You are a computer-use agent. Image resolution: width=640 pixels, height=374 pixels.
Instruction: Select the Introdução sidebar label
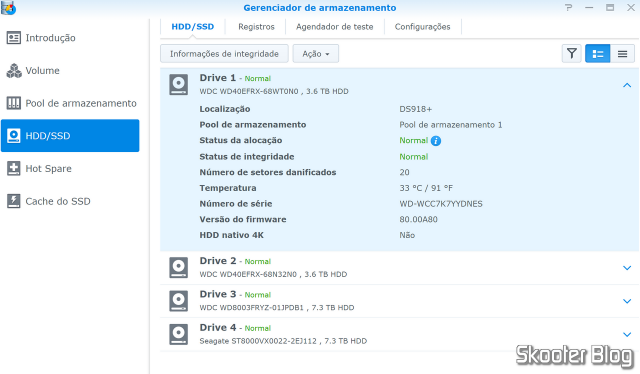point(51,38)
